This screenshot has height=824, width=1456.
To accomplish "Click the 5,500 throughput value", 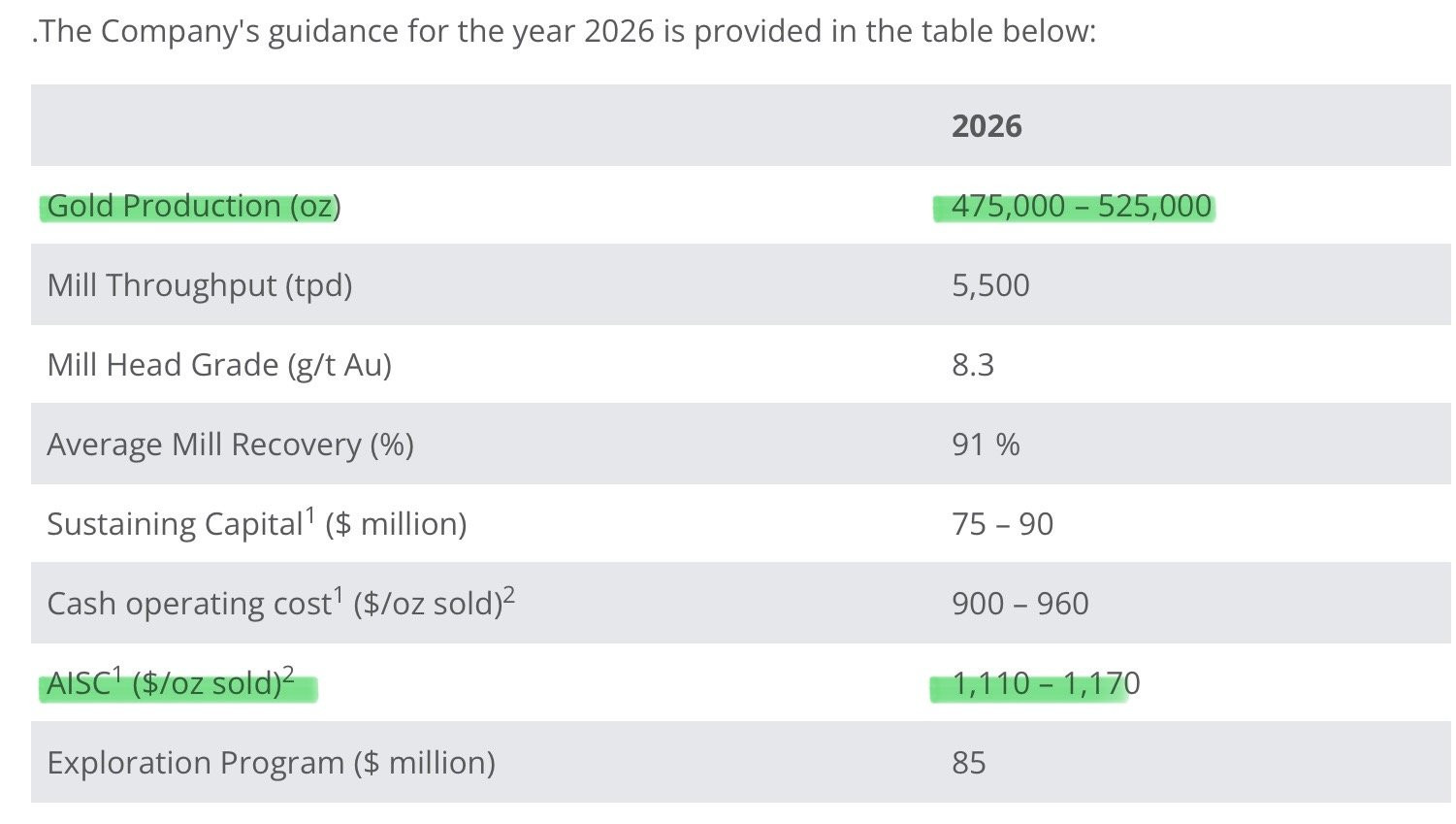I will pyautogui.click(x=990, y=285).
